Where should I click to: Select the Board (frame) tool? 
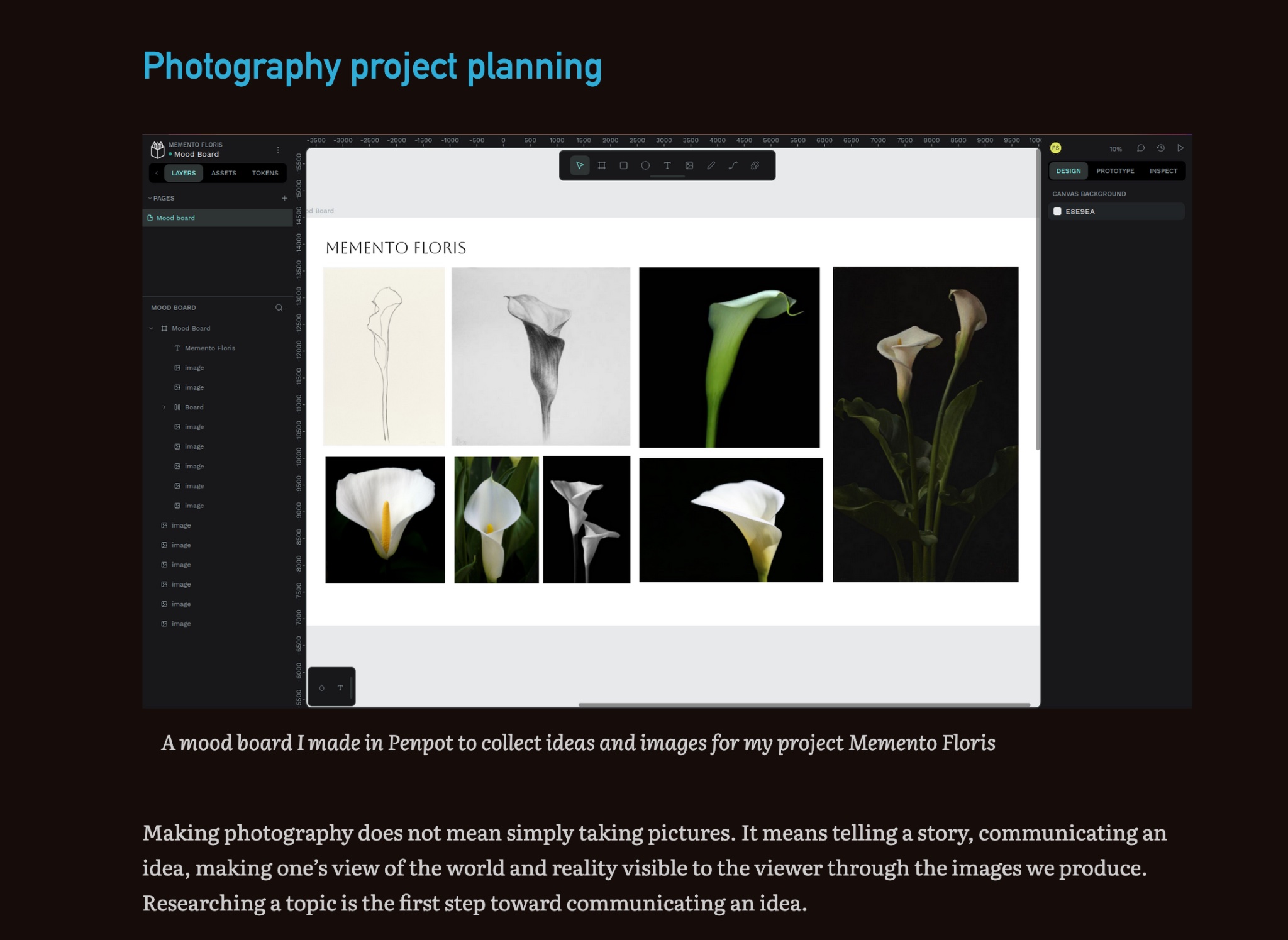click(601, 165)
